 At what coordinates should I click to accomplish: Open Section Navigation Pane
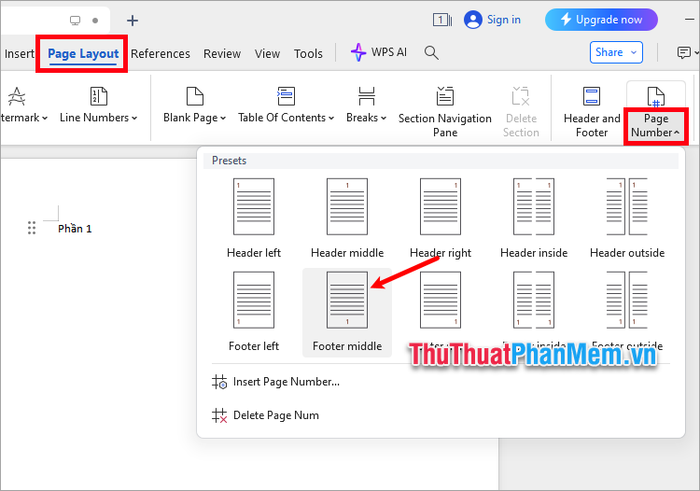[445, 112]
